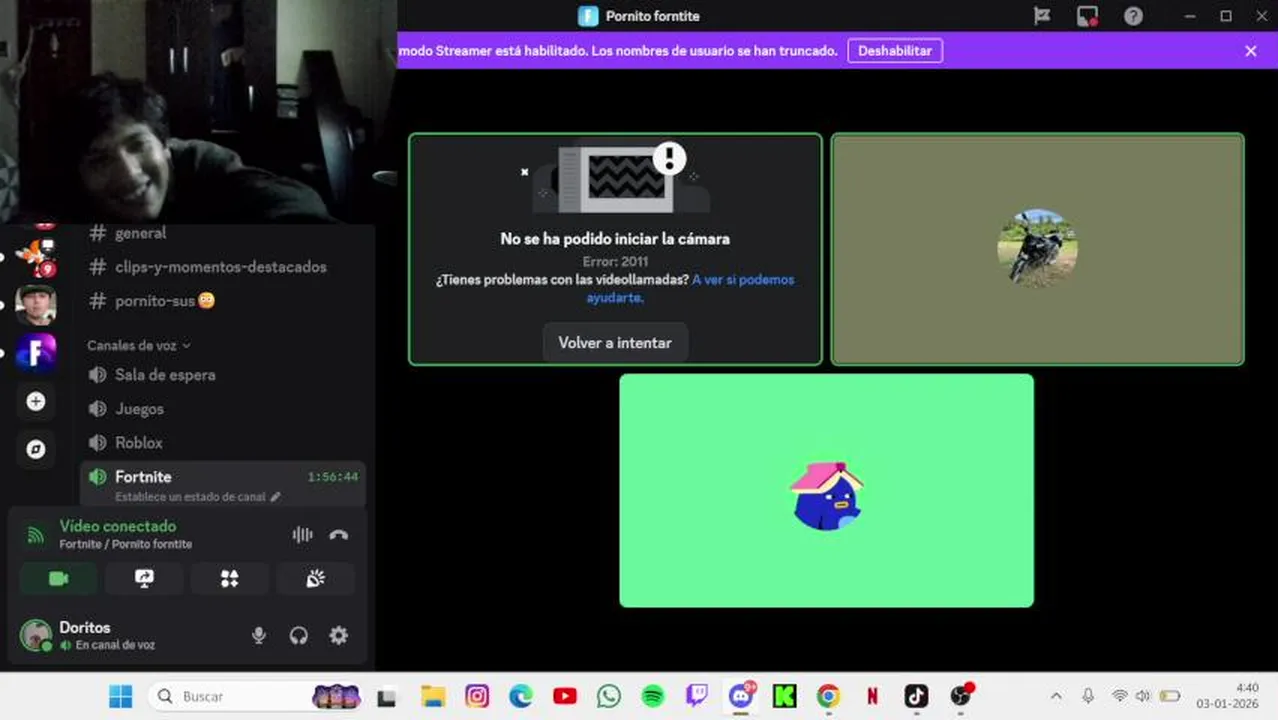Screen dimensions: 1278x720
Task: Click the connection signal icon beside Video conectado
Action: point(35,535)
